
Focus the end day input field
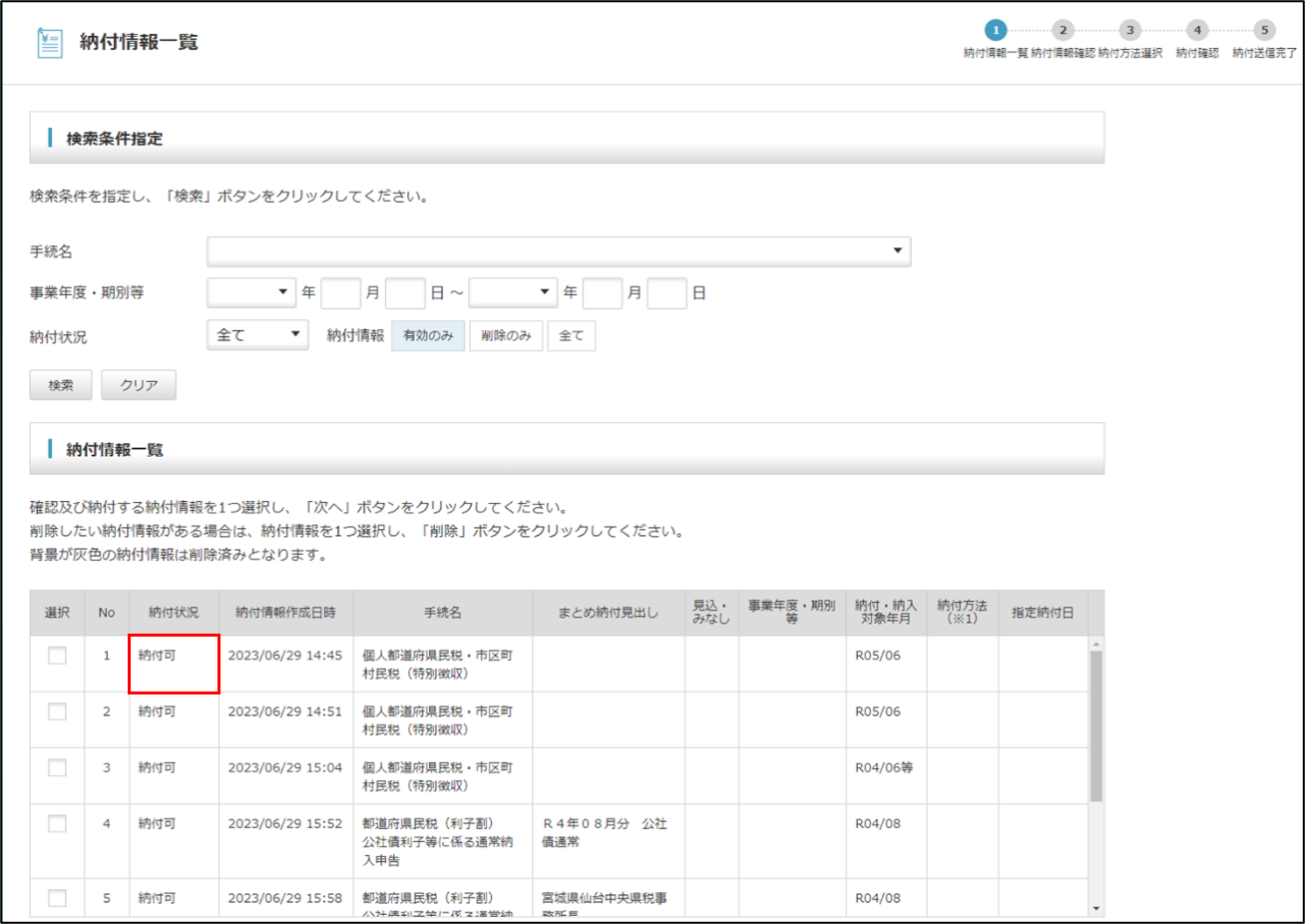point(666,292)
